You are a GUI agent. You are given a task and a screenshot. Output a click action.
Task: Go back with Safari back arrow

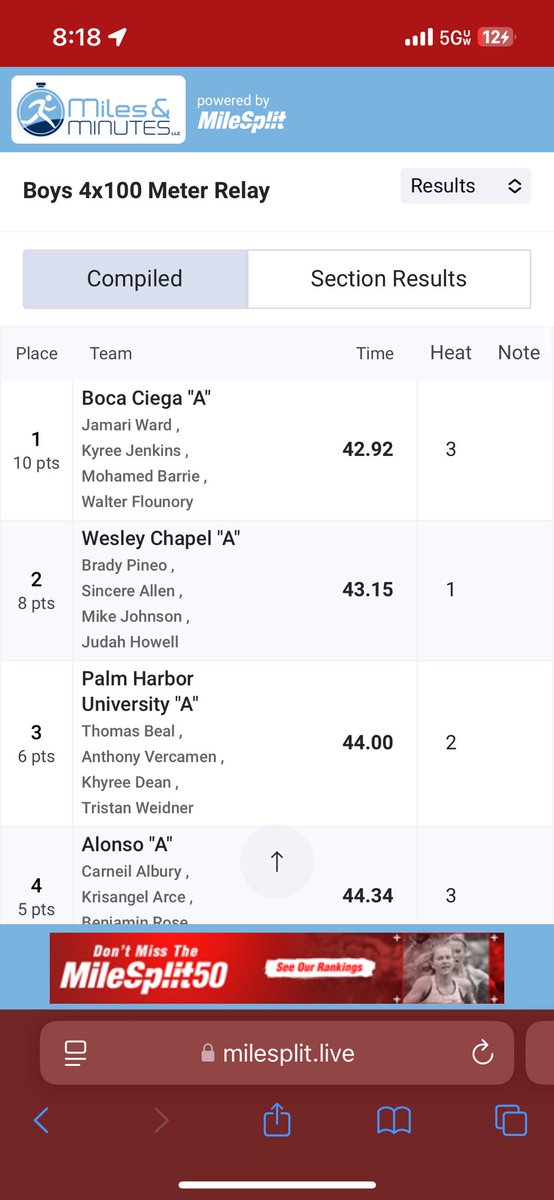(x=41, y=1120)
